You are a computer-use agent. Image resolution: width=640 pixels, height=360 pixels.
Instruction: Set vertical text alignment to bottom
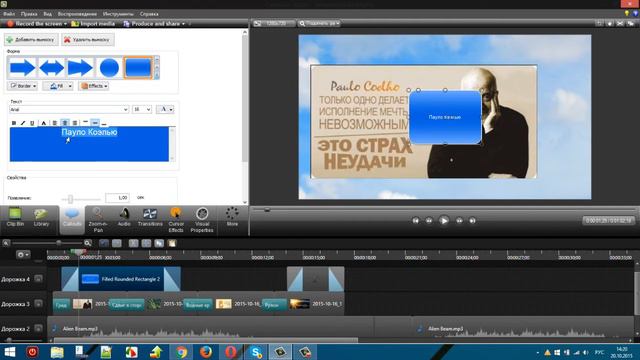tap(104, 123)
